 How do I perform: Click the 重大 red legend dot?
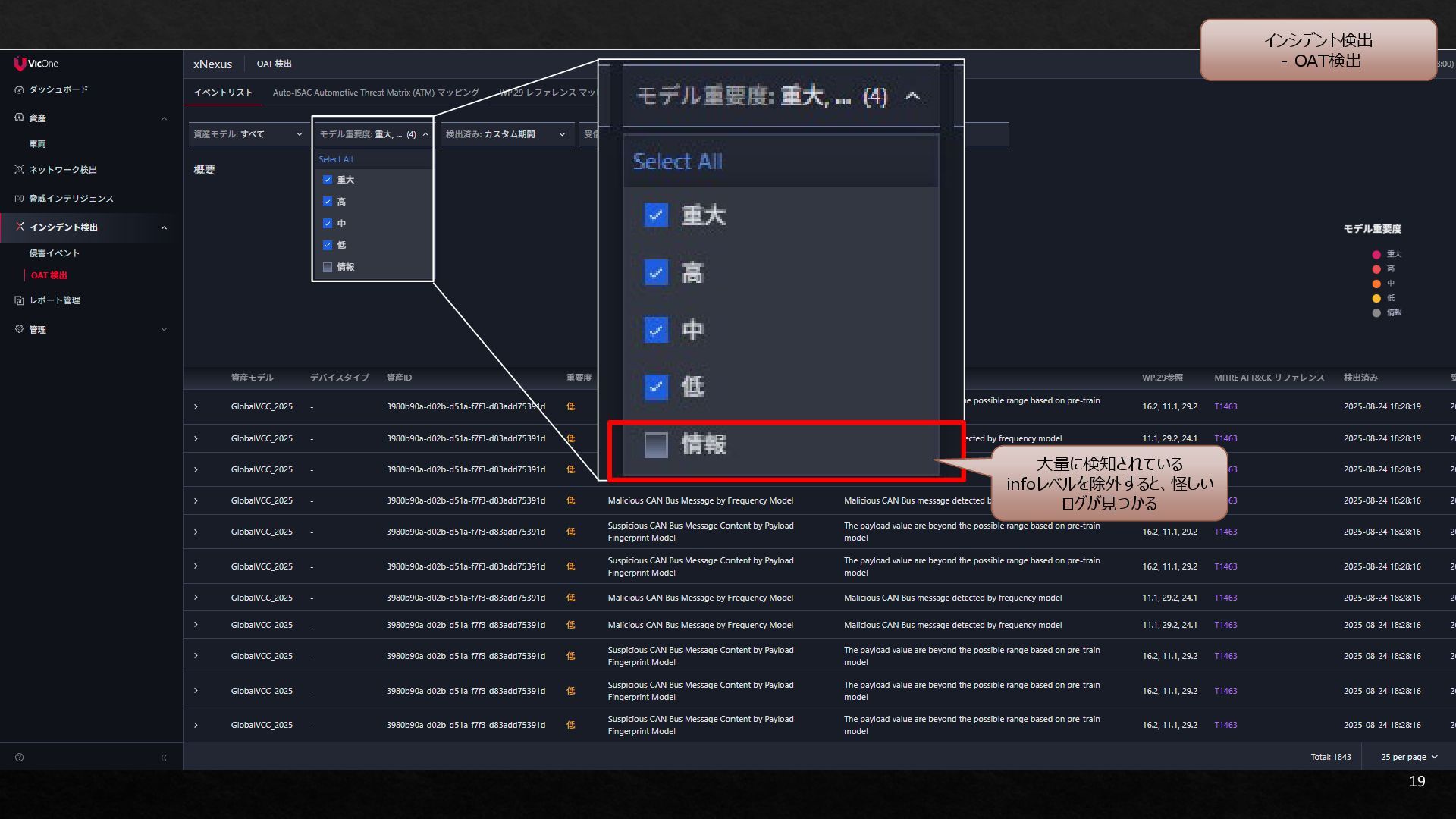click(1376, 255)
